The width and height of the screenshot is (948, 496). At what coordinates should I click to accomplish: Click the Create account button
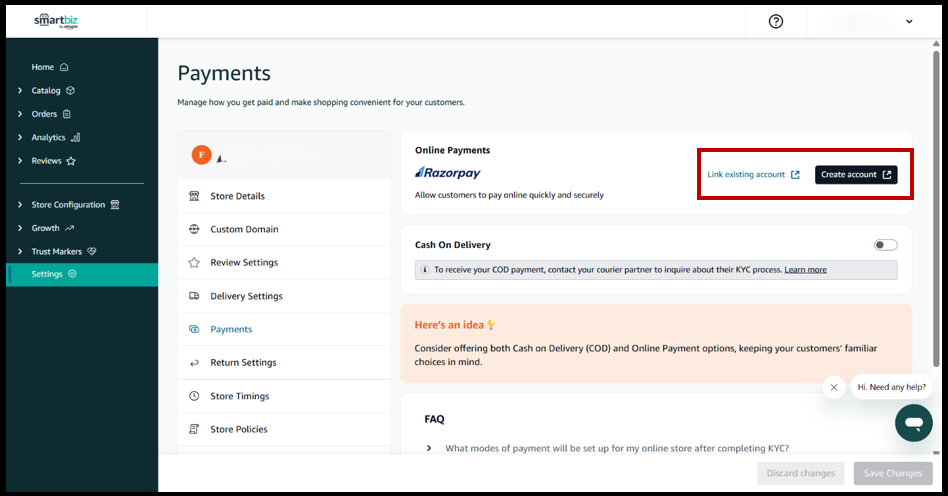[855, 175]
